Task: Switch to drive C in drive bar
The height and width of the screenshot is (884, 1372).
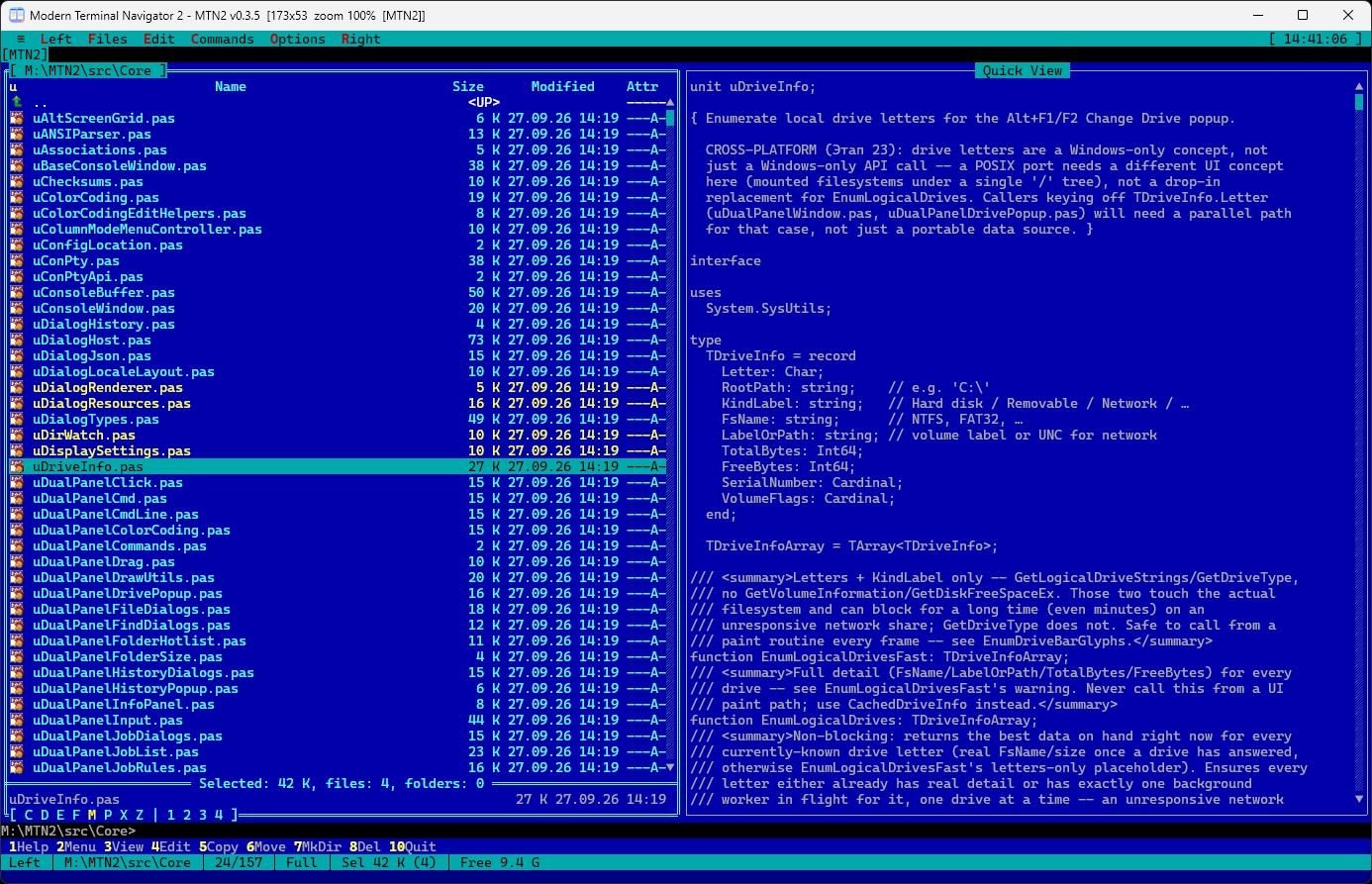Action: pos(29,815)
